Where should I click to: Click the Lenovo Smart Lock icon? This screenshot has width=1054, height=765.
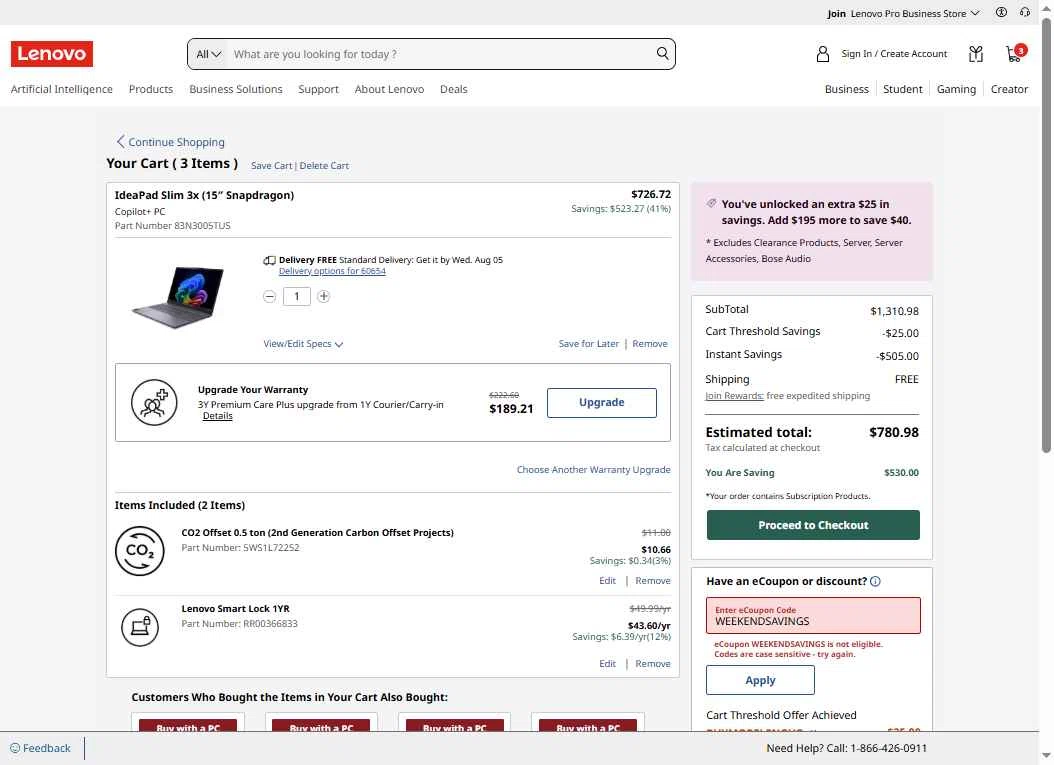click(x=140, y=627)
